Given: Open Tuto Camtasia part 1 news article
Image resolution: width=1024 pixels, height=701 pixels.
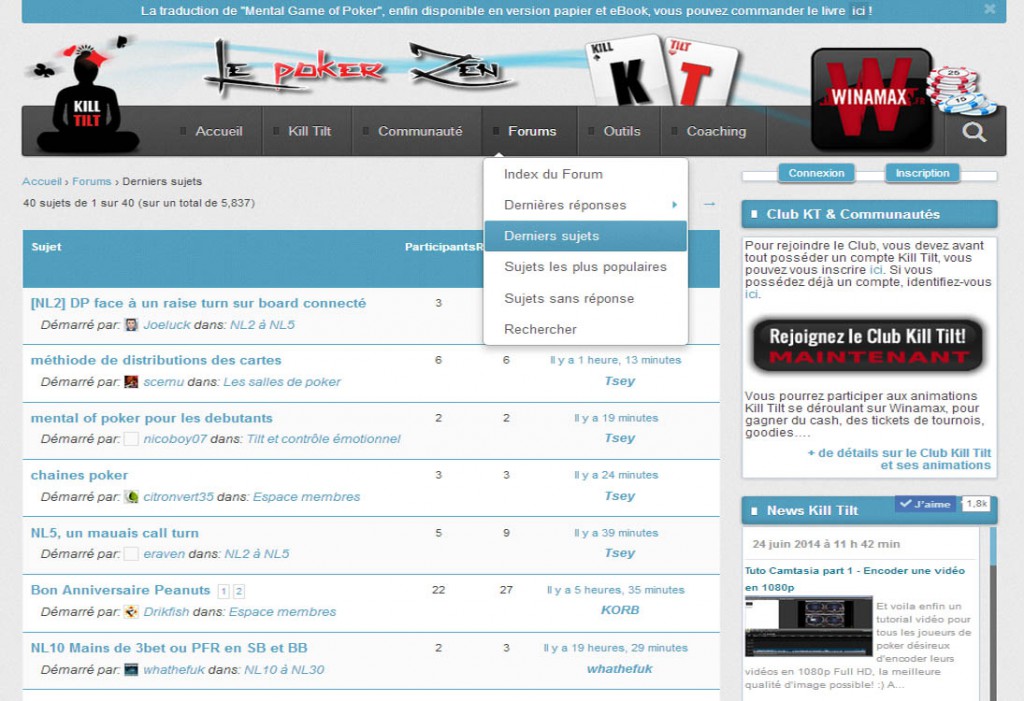Looking at the screenshot, I should pyautogui.click(x=854, y=579).
